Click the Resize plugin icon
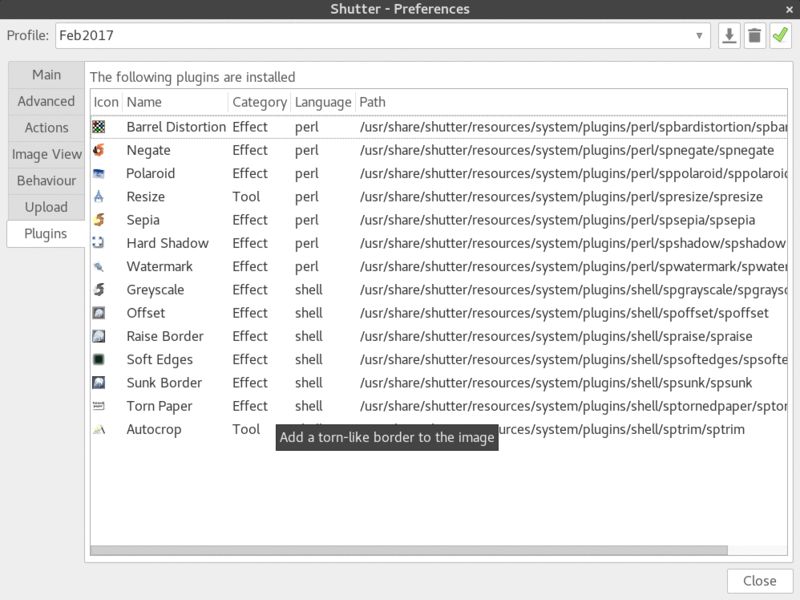Screen dimensions: 800x600 pyautogui.click(x=98, y=196)
